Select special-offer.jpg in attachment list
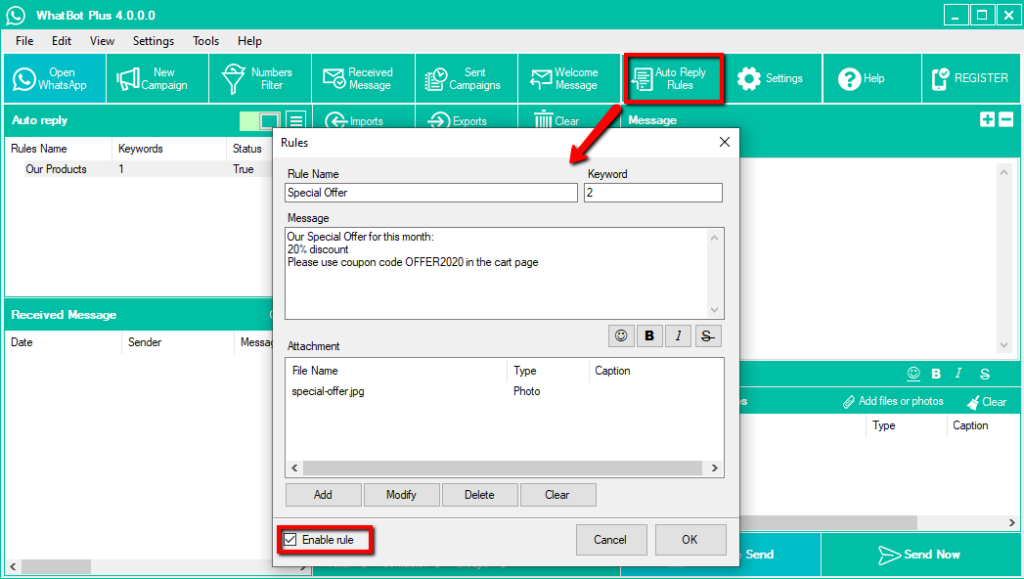Image resolution: width=1024 pixels, height=579 pixels. [x=328, y=391]
